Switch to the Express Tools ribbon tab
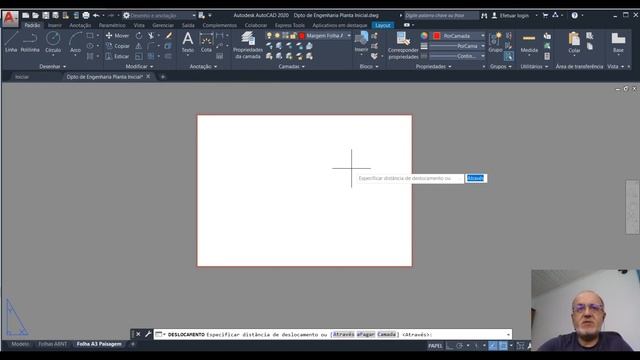The height and width of the screenshot is (360, 640). pyautogui.click(x=289, y=25)
